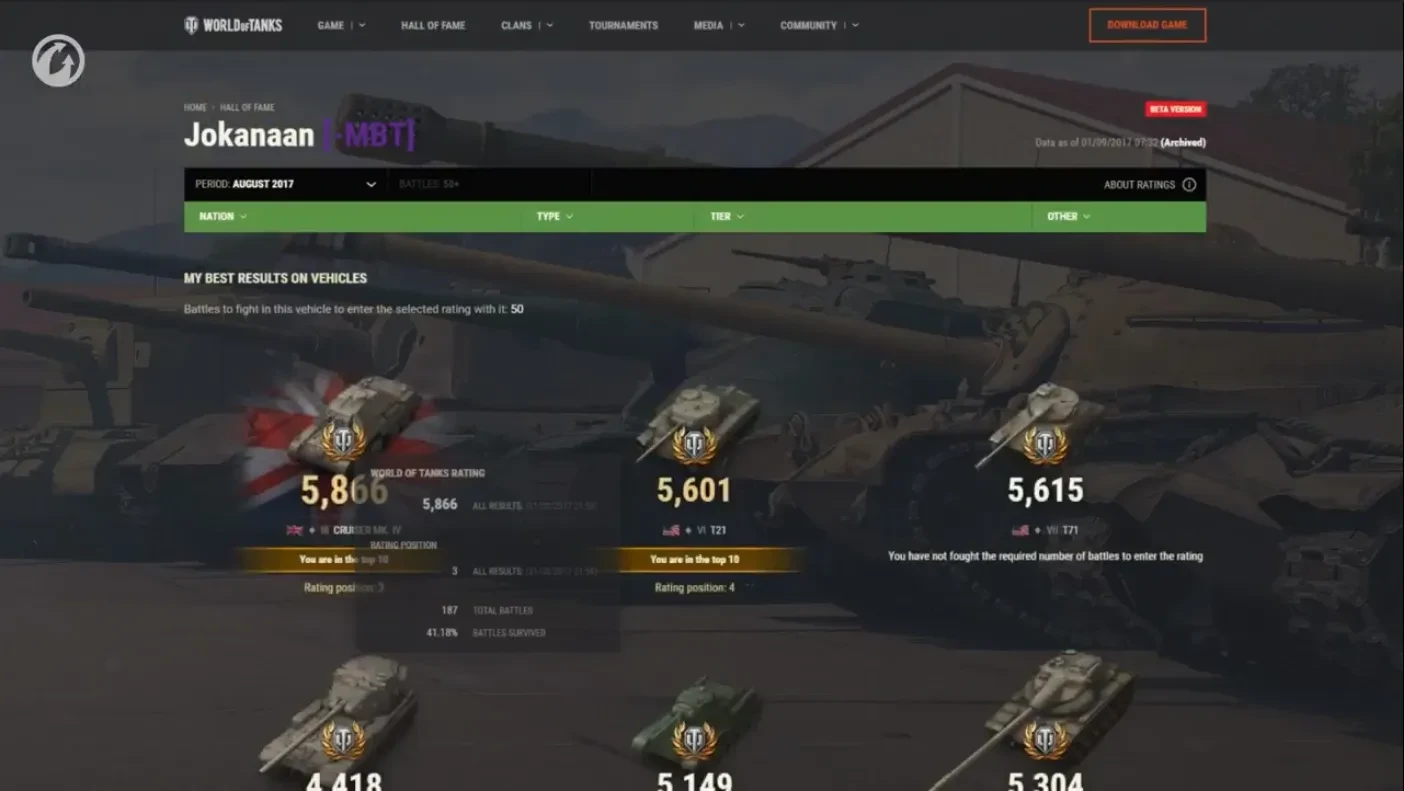Select the T71 tank medal icon
This screenshot has height=791, width=1404.
point(1045,445)
